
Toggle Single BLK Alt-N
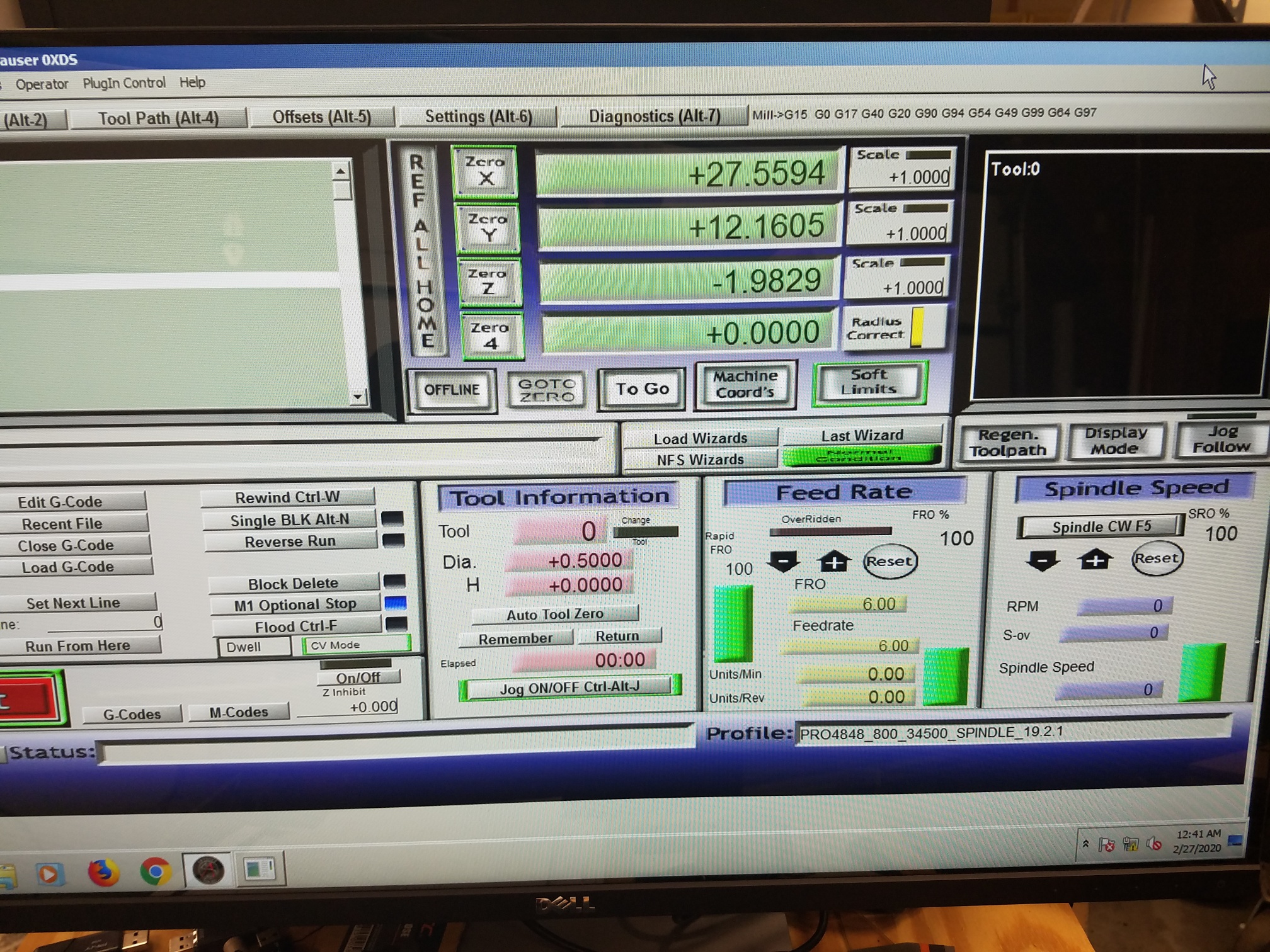tap(290, 520)
